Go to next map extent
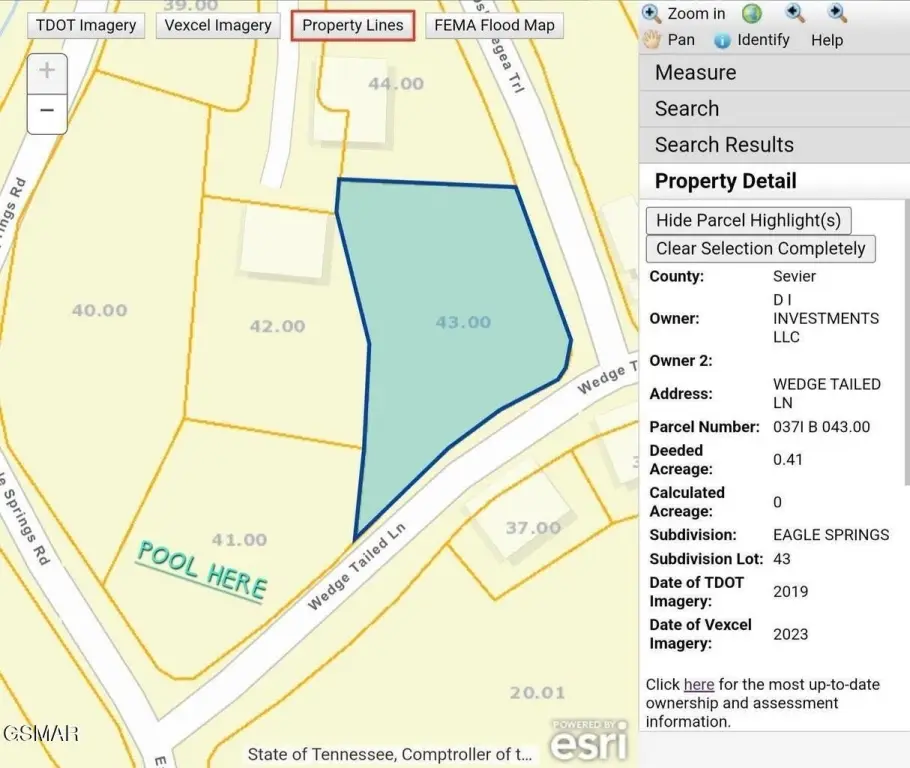Screen dimensions: 910x768 point(838,13)
